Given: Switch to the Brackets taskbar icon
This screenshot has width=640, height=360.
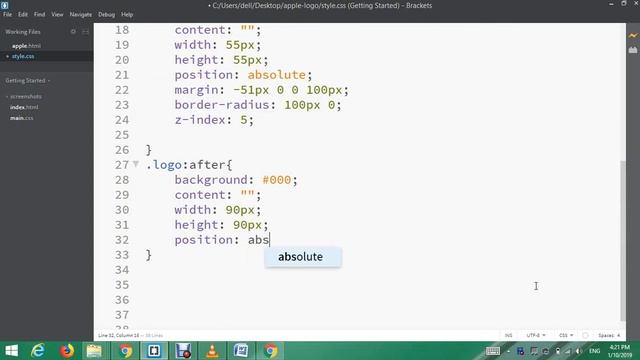Looking at the screenshot, I should tap(154, 351).
